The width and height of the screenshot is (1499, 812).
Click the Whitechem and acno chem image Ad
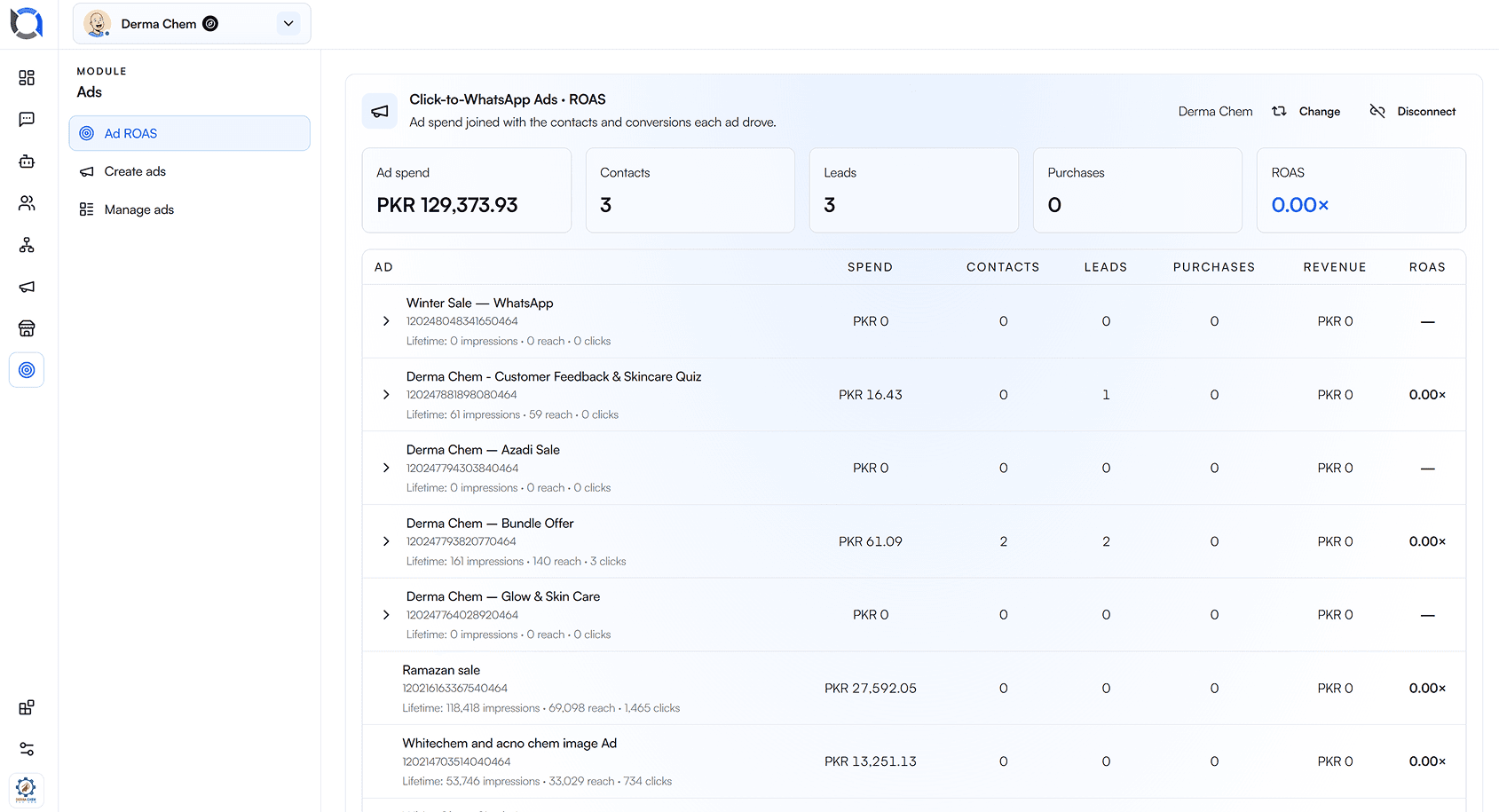(x=509, y=744)
